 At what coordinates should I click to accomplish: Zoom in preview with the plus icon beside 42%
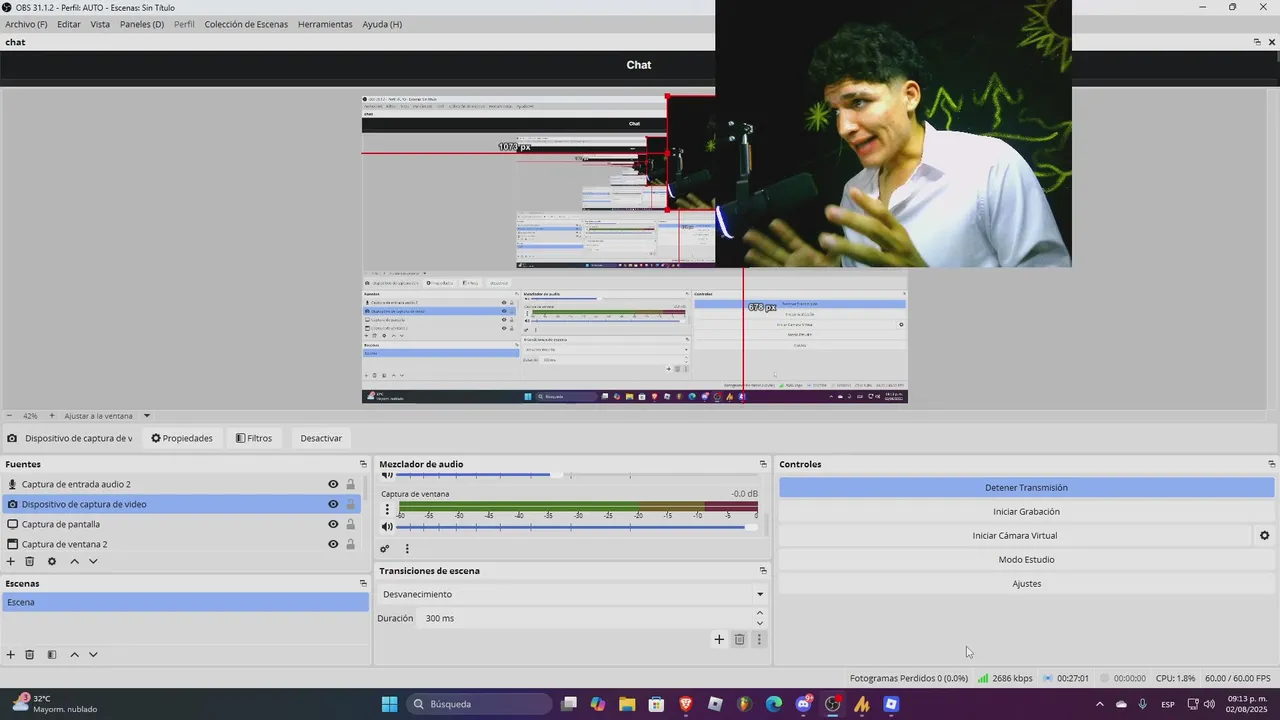[x=52, y=416]
